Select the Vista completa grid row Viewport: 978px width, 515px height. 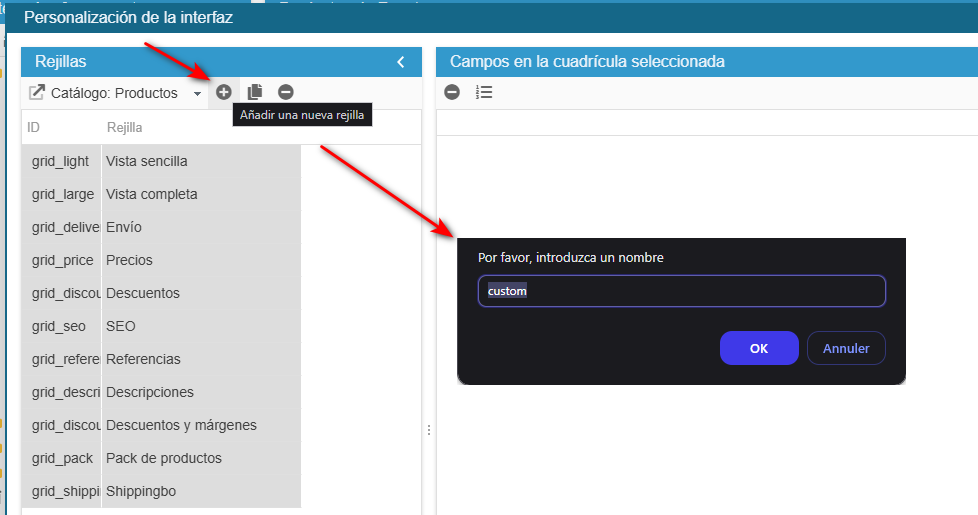pos(162,194)
